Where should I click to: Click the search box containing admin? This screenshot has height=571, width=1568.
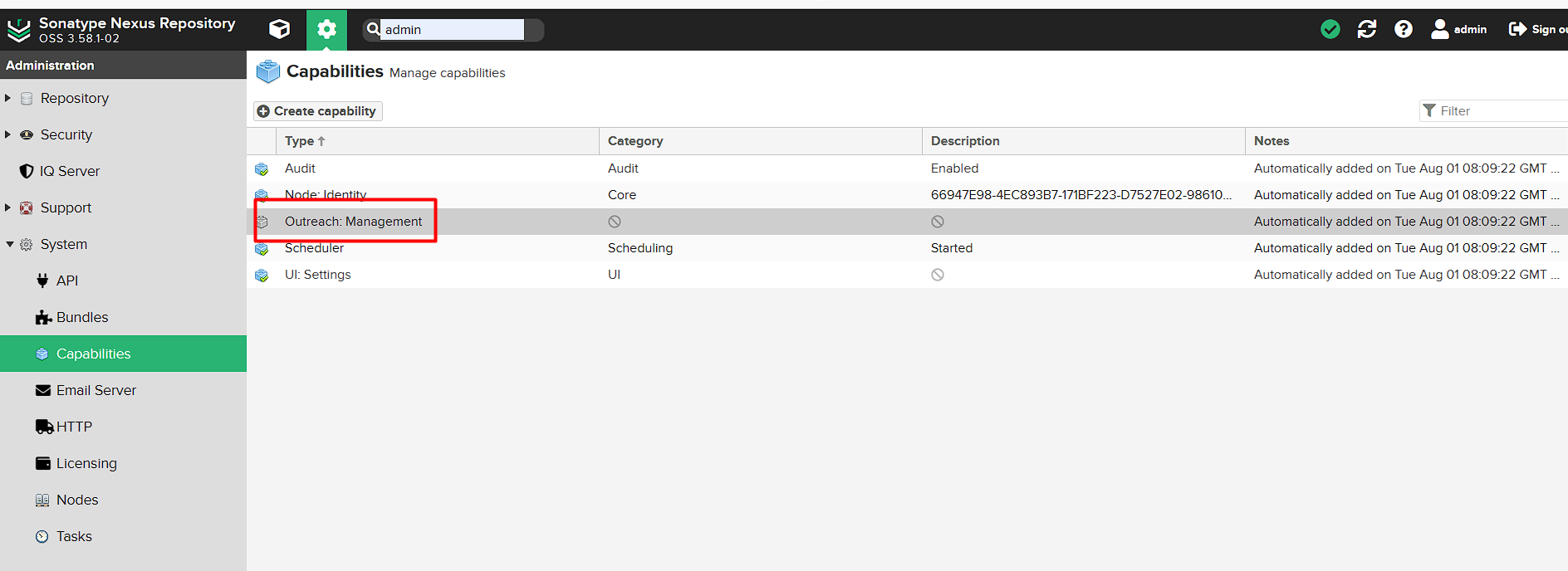(452, 30)
